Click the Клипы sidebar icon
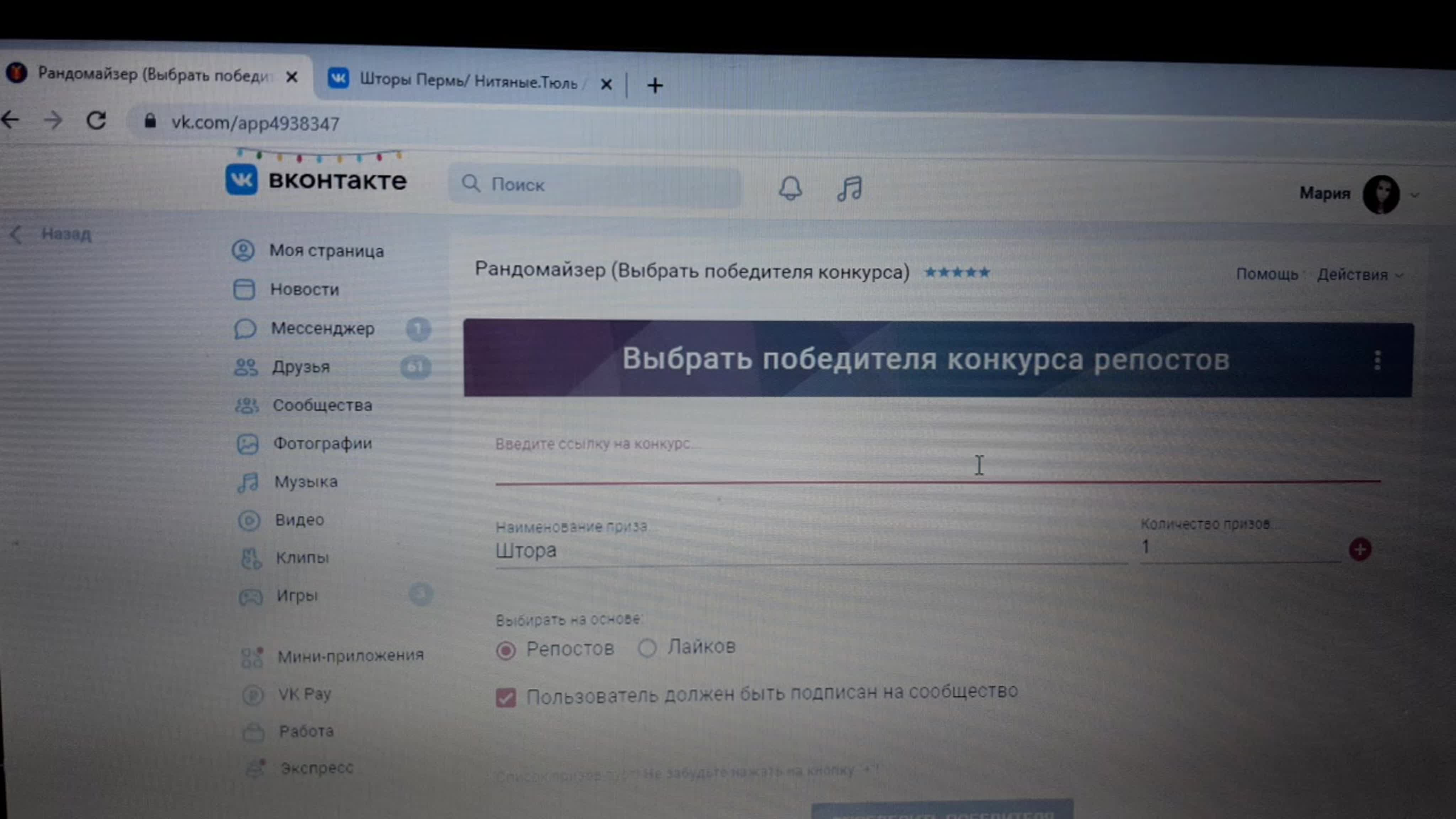The image size is (1456, 819). (250, 558)
